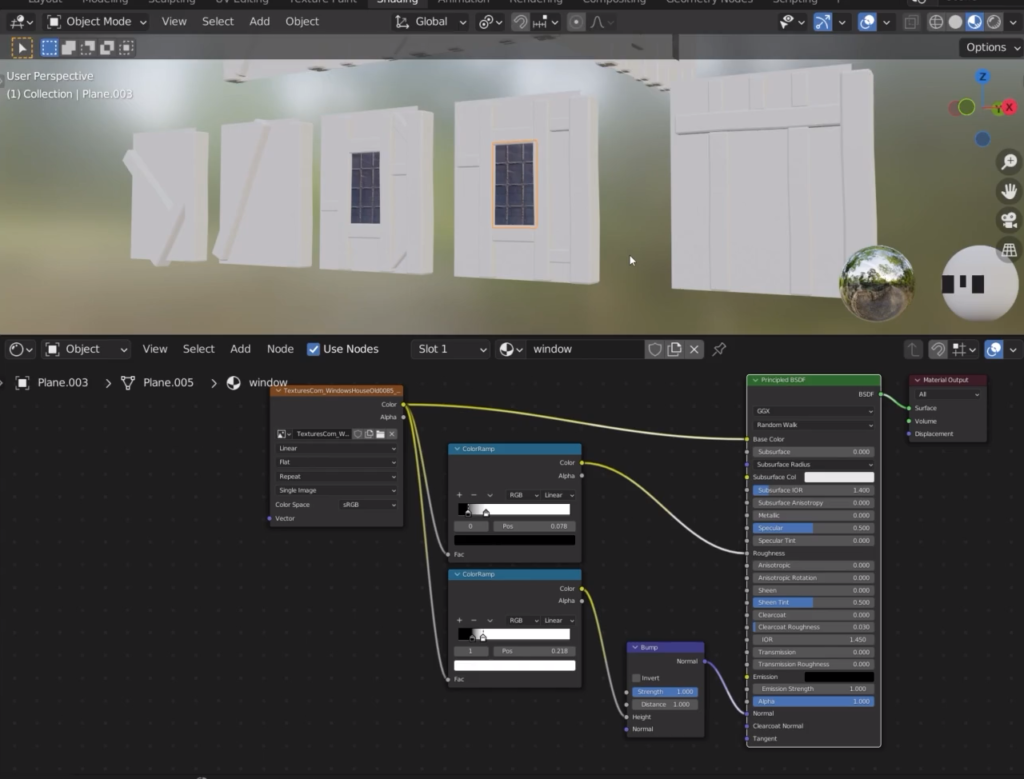Open the Random Walk subsurface dropdown

(x=814, y=425)
